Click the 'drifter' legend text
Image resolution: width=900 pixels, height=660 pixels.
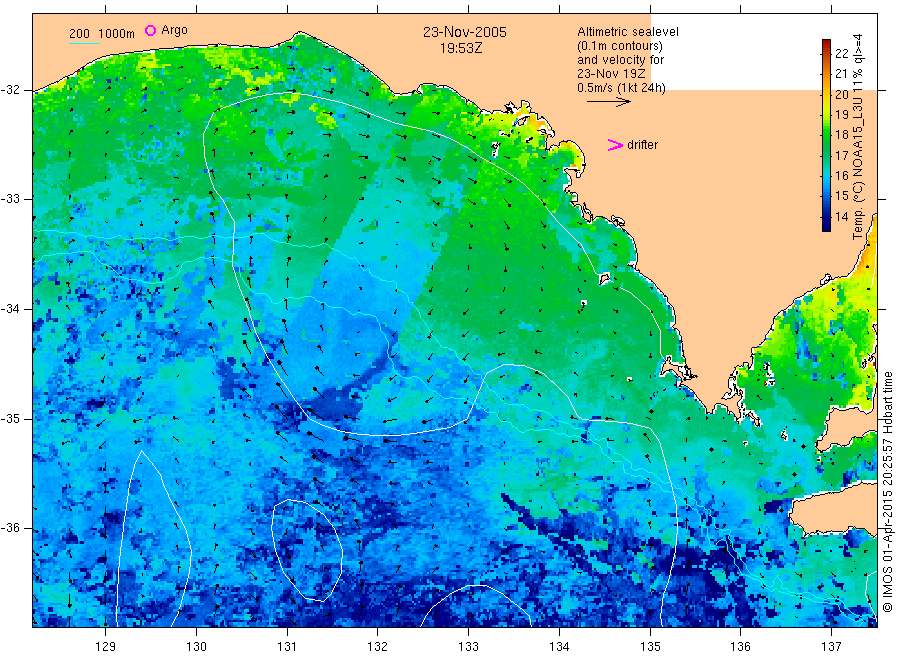pos(642,145)
